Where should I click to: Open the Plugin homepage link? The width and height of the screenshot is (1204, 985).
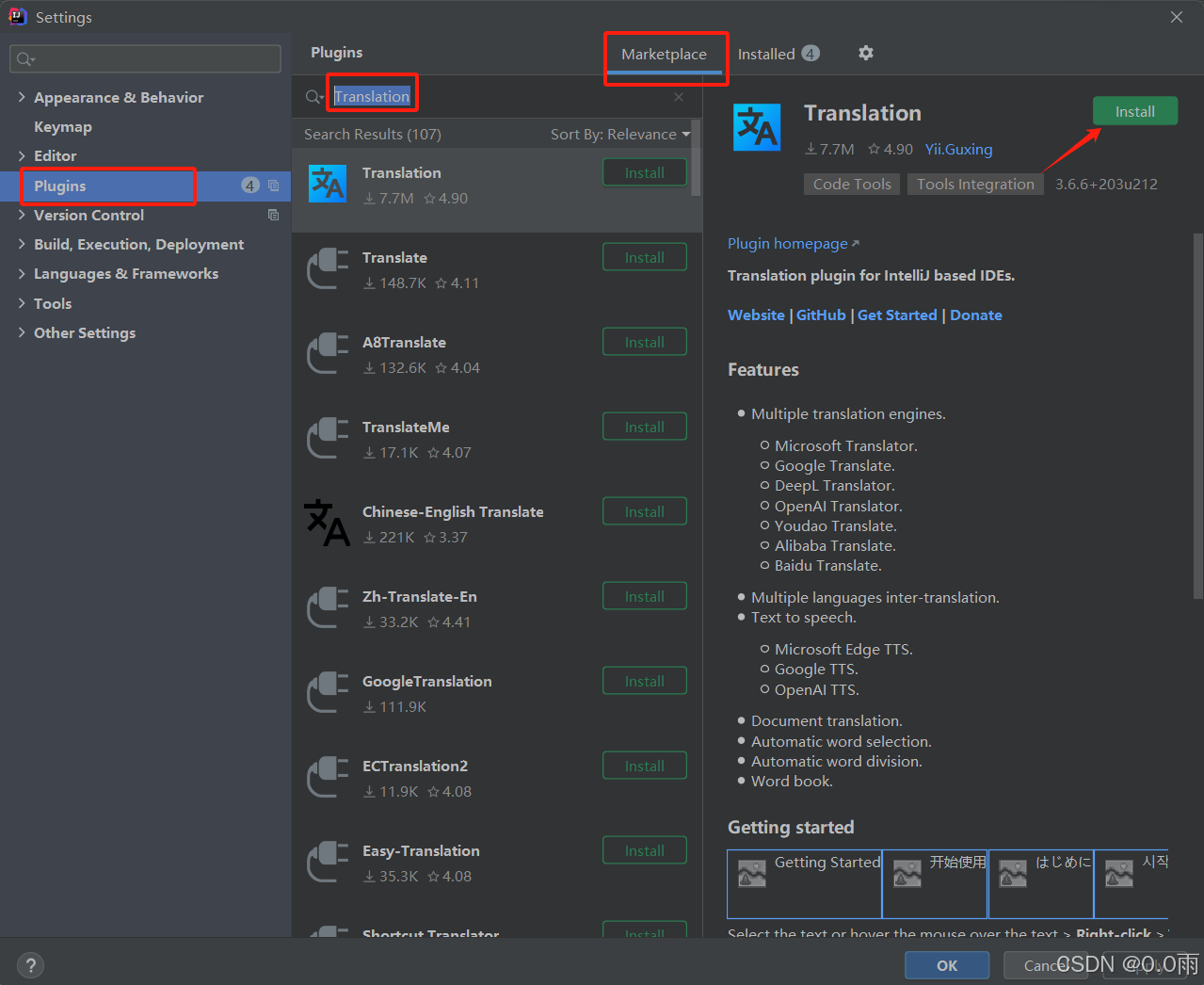[x=793, y=243]
